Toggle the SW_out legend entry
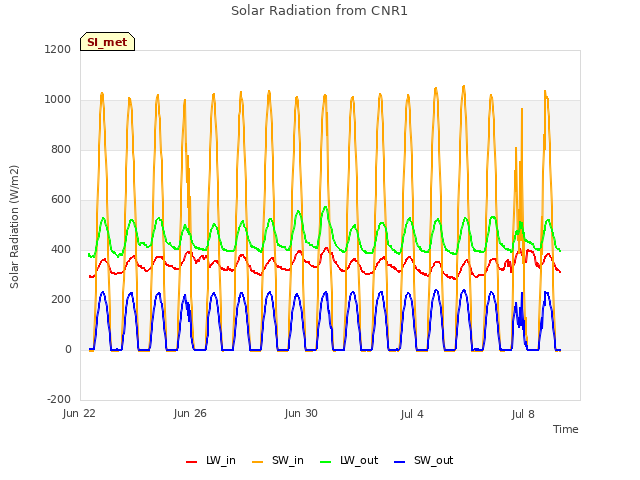The image size is (640, 480). [x=424, y=461]
